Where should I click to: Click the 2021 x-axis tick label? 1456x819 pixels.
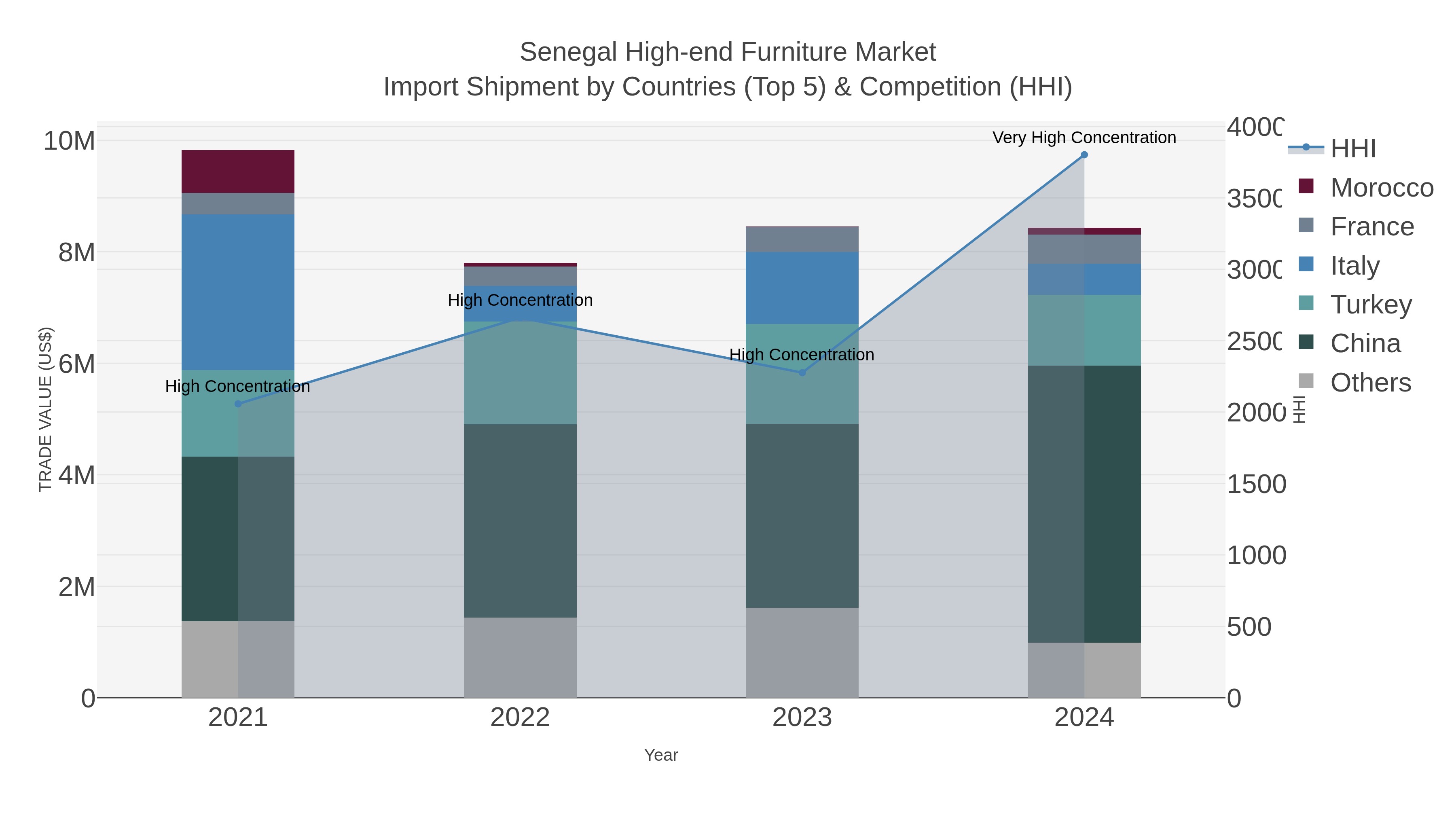click(x=238, y=718)
